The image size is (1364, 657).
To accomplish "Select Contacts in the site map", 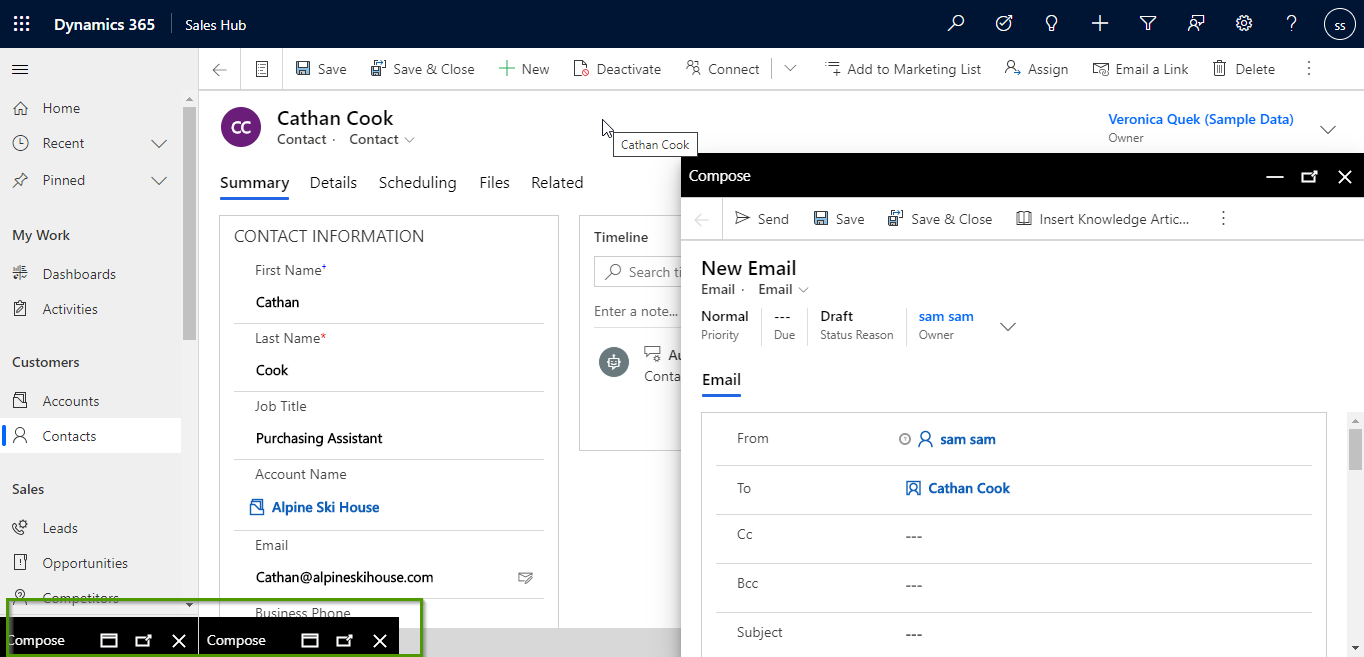I will tap(91, 436).
